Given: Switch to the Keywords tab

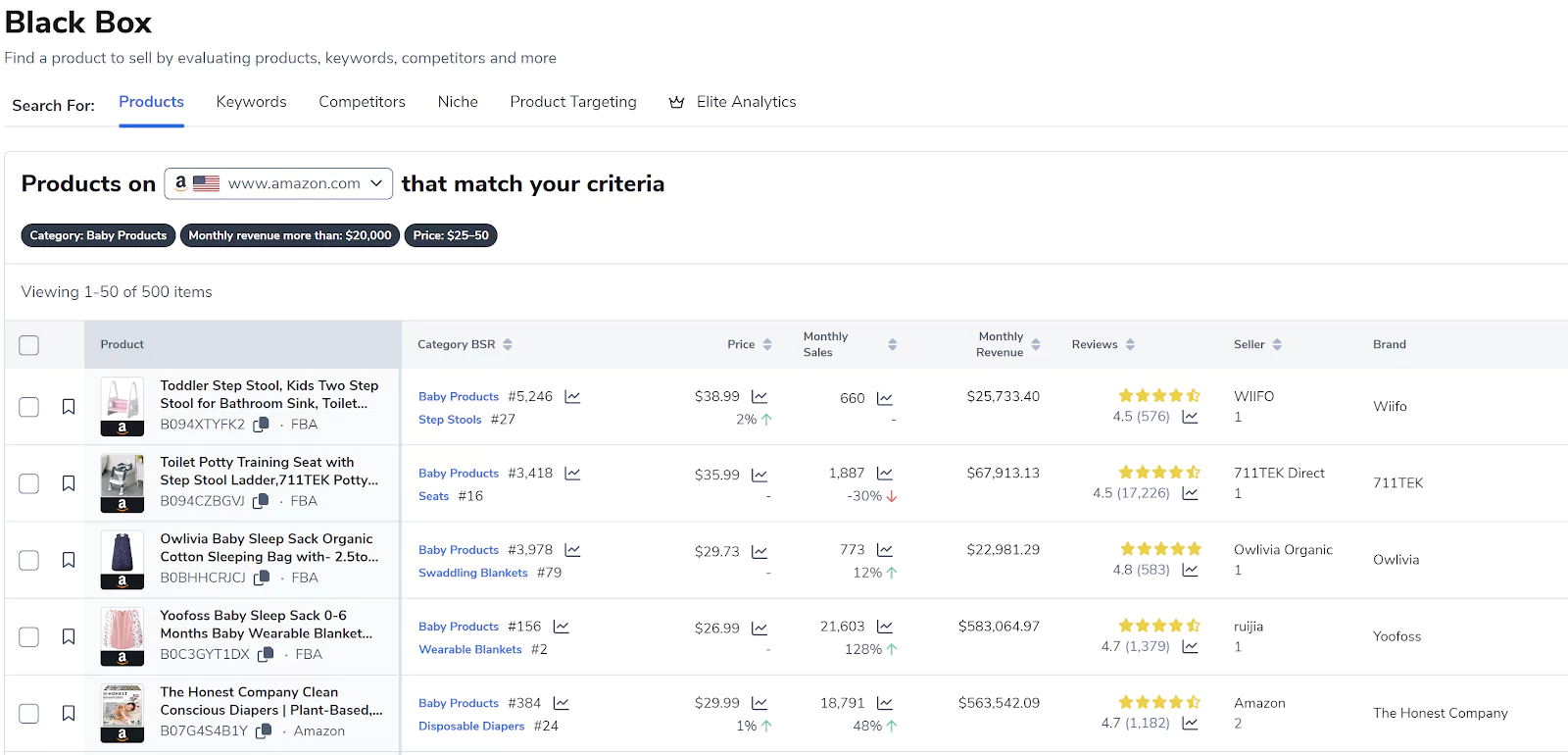Looking at the screenshot, I should 251,102.
